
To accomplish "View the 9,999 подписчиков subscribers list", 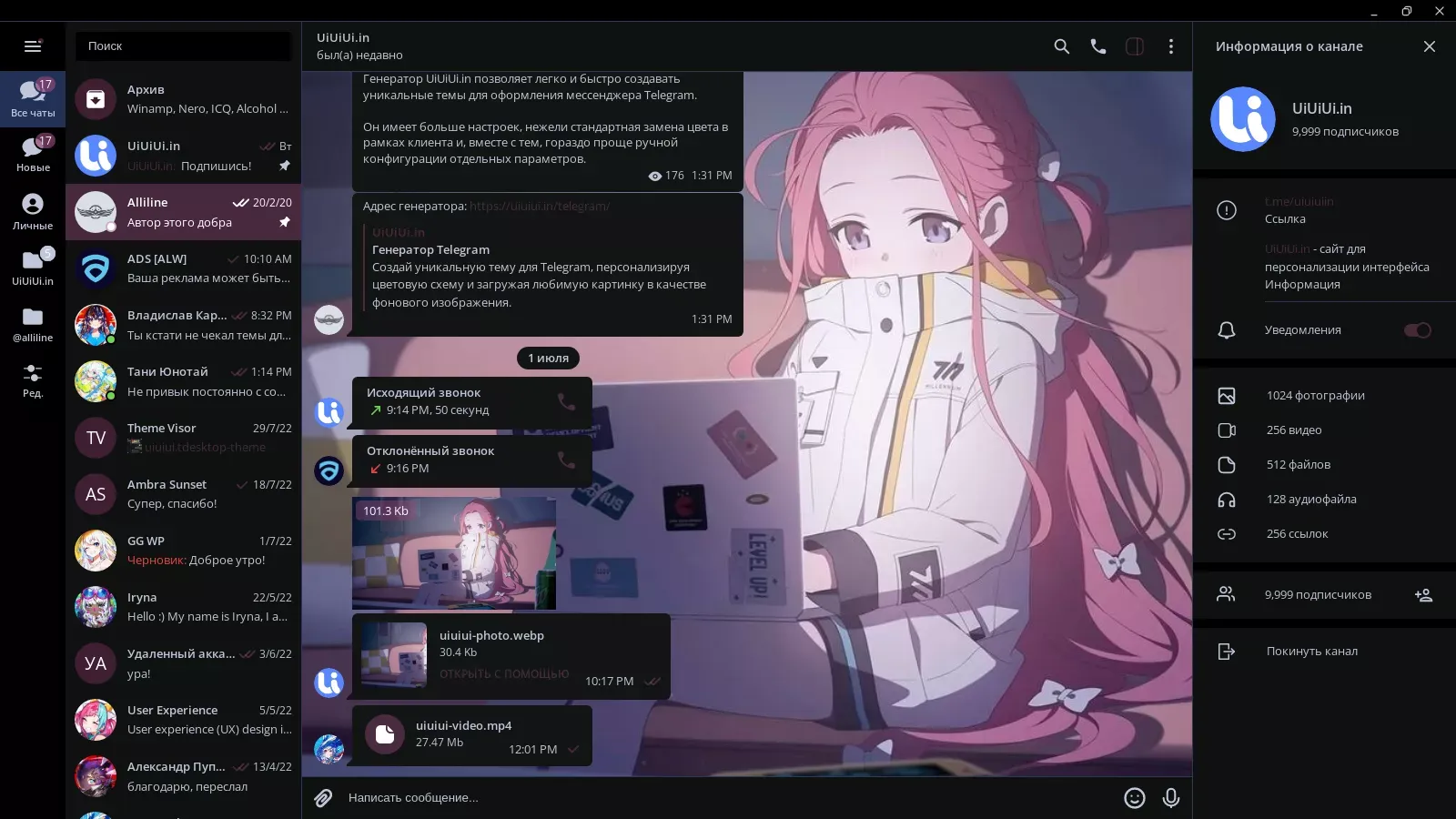I will tap(1317, 595).
